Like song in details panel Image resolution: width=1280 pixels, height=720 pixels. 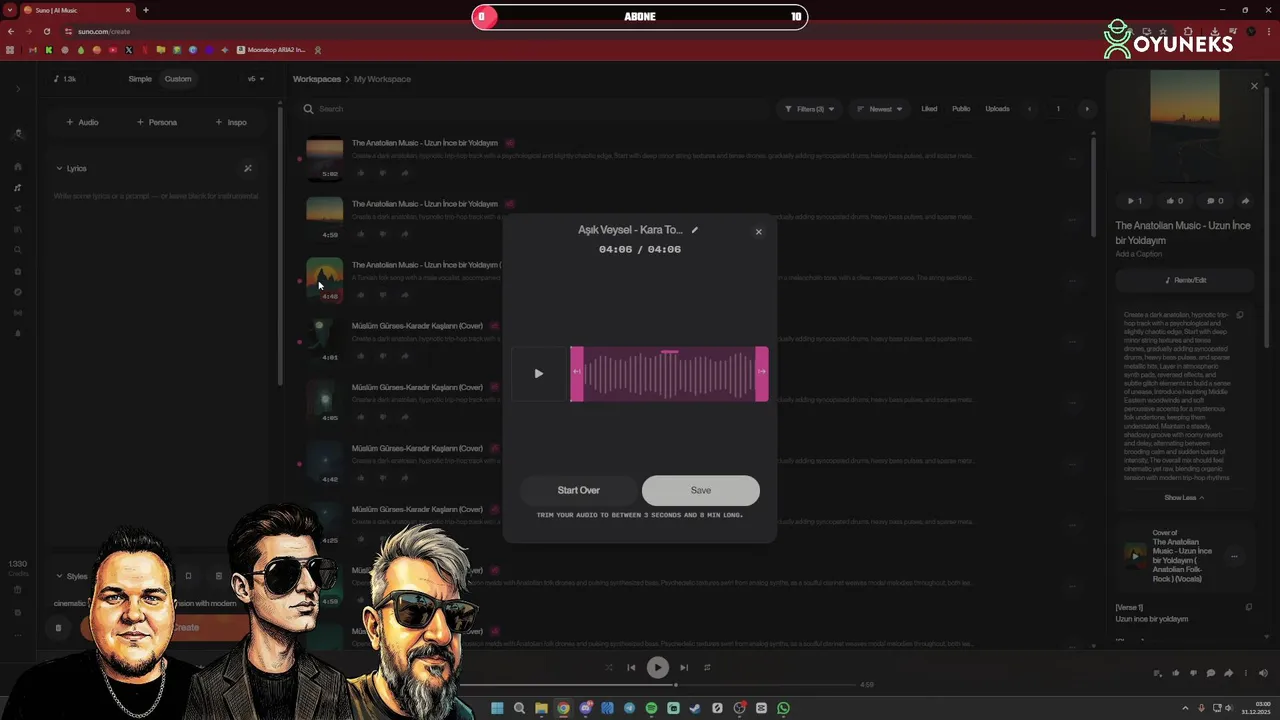click(x=1175, y=201)
